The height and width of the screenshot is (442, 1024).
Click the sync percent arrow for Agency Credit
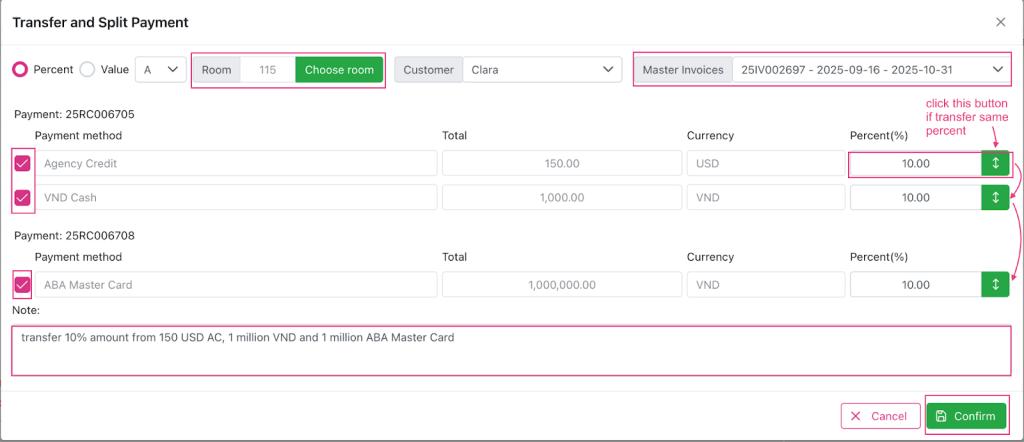click(995, 163)
